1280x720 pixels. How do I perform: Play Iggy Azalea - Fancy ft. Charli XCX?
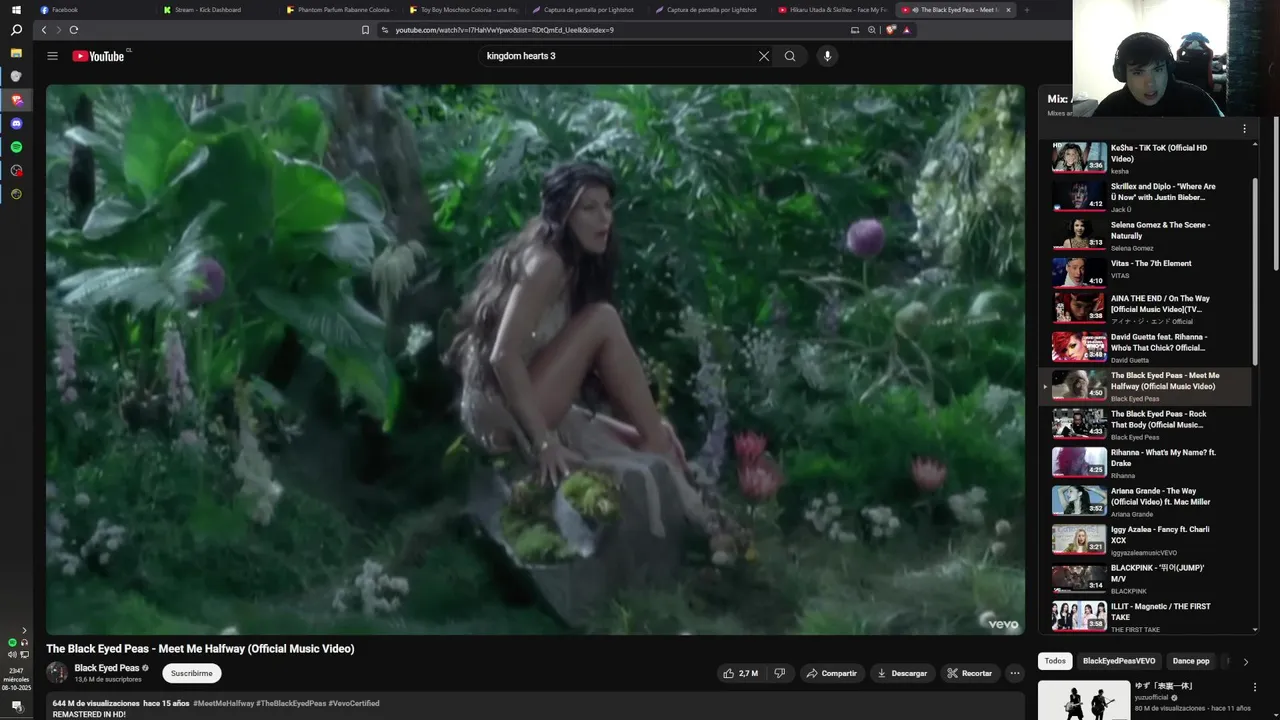pos(1145,540)
